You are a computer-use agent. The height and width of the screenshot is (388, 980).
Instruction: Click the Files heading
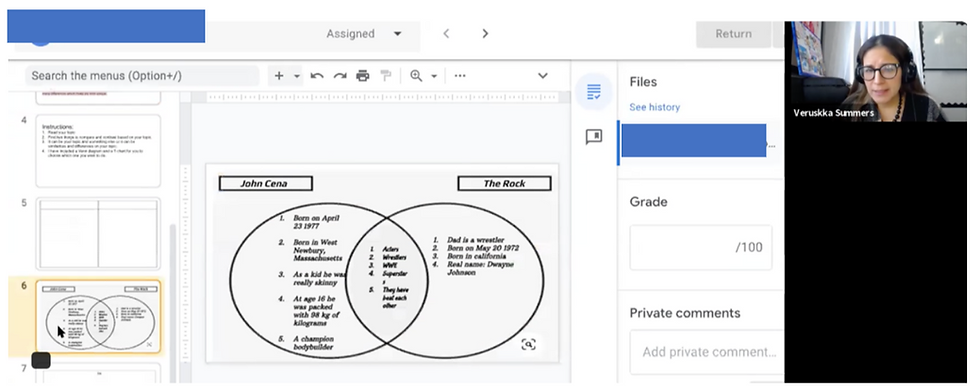point(643,82)
